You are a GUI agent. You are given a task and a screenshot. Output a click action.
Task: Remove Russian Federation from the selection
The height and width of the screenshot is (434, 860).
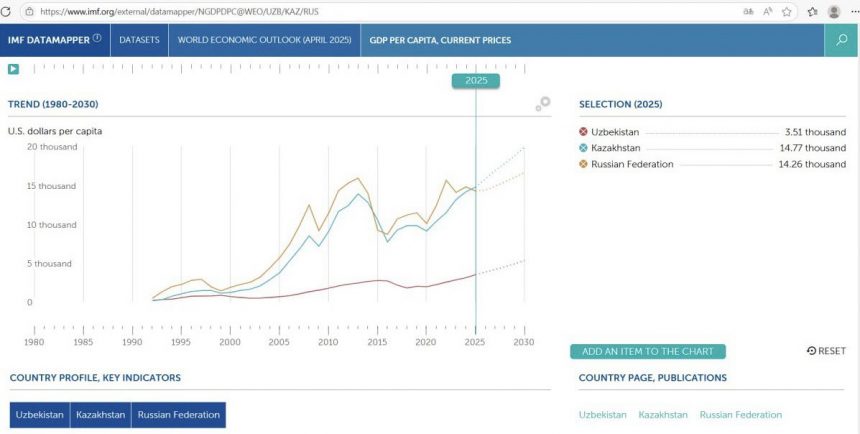coord(583,164)
